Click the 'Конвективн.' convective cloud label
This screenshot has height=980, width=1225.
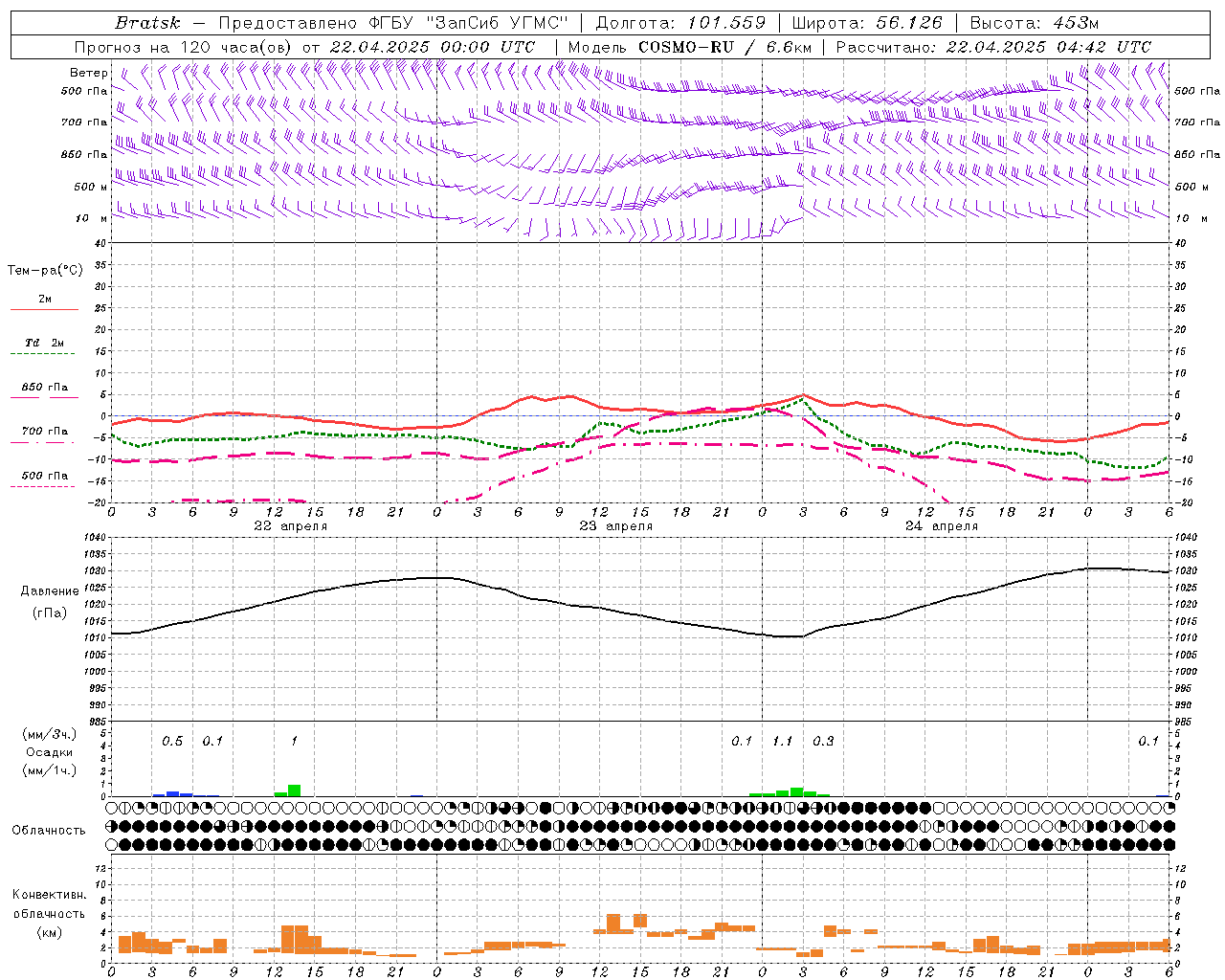click(x=50, y=895)
